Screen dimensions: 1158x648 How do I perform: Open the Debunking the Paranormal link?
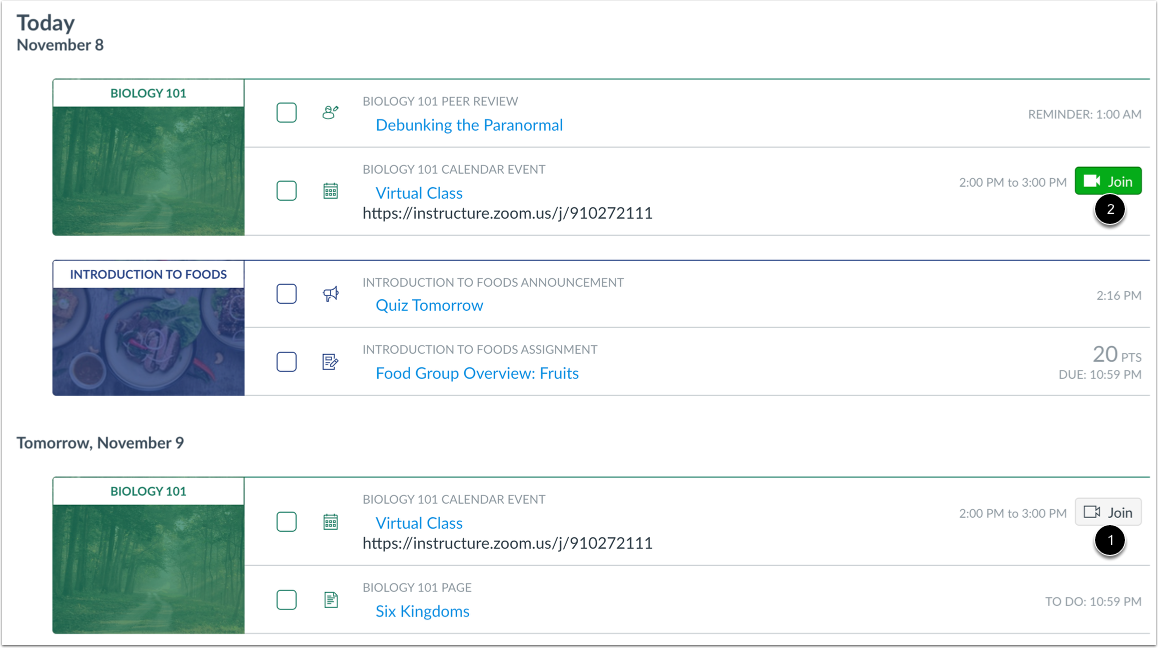click(x=469, y=125)
